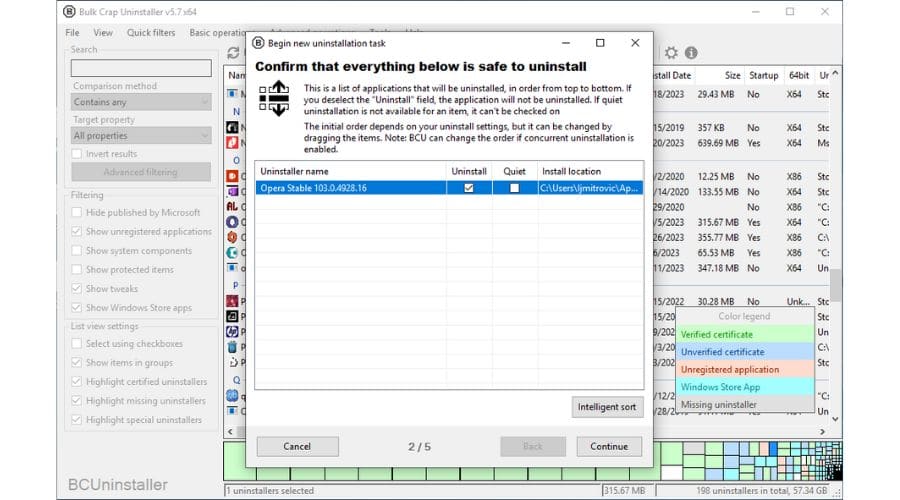Image resolution: width=900 pixels, height=500 pixels.
Task: Click the Windows Store App color legend
Action: tap(745, 387)
